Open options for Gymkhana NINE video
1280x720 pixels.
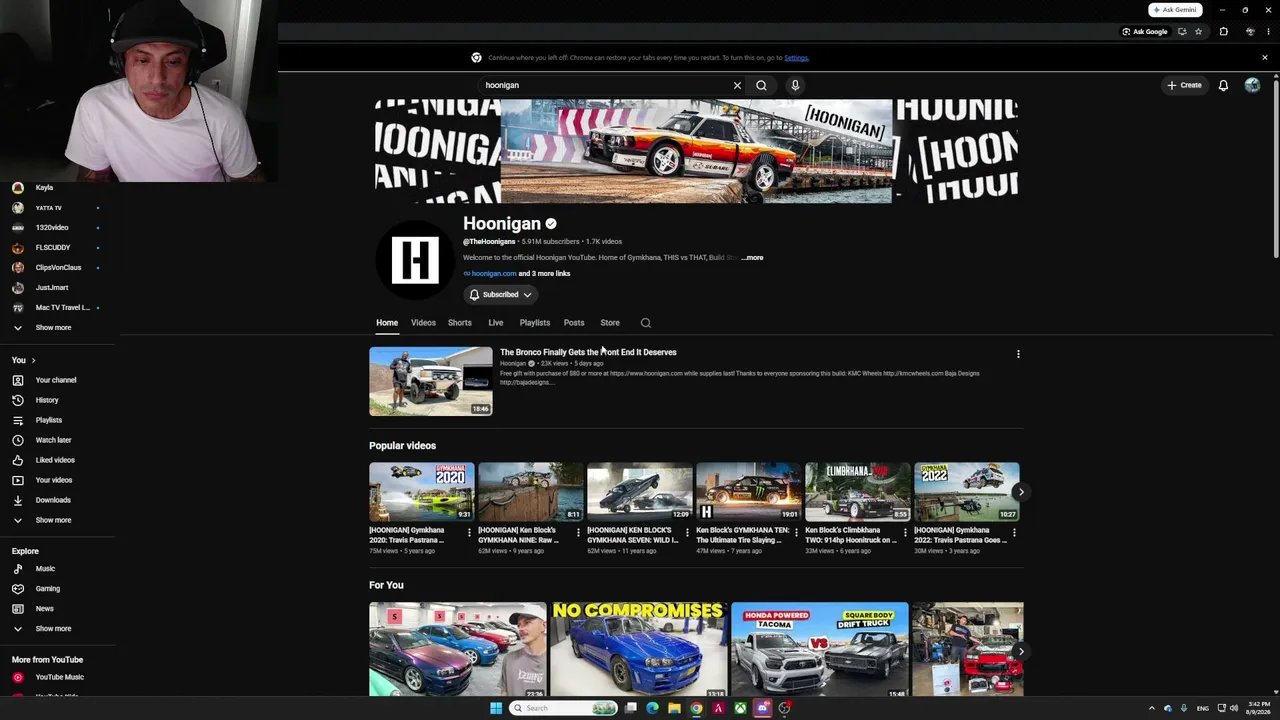click(x=578, y=533)
